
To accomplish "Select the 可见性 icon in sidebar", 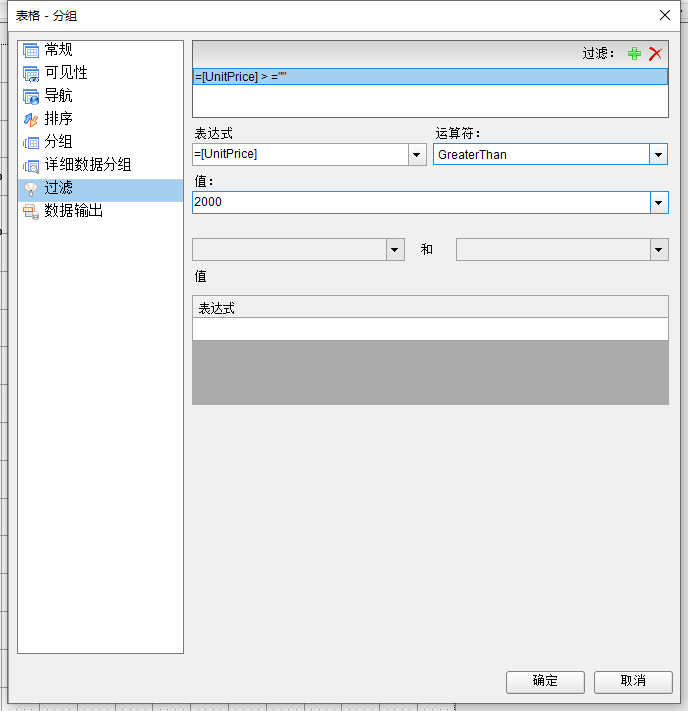I will pos(31,73).
